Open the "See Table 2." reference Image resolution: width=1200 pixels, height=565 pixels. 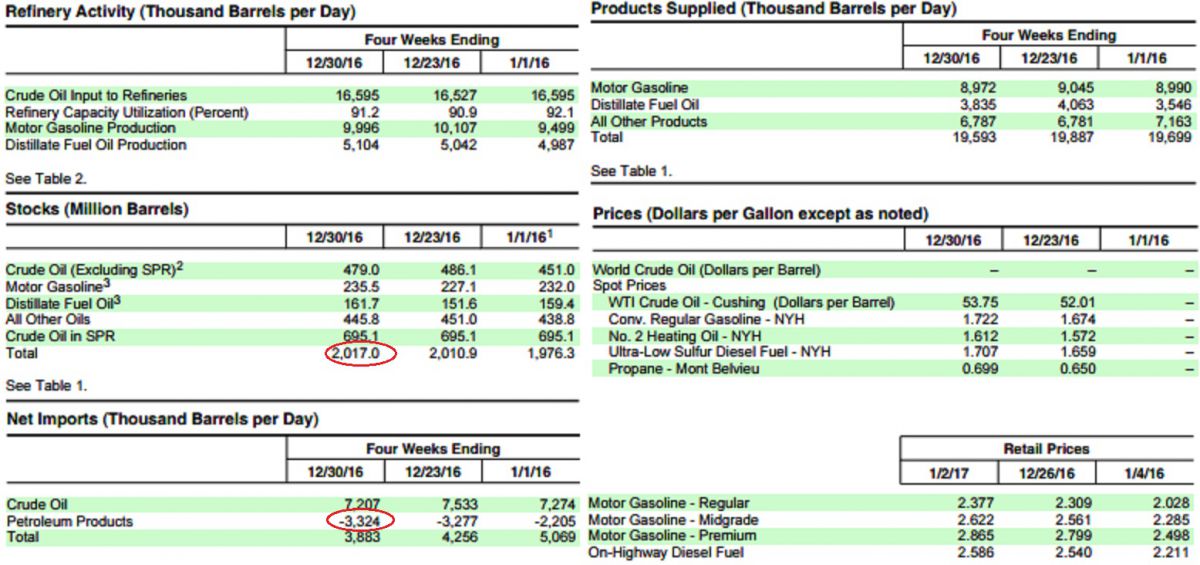coord(46,179)
